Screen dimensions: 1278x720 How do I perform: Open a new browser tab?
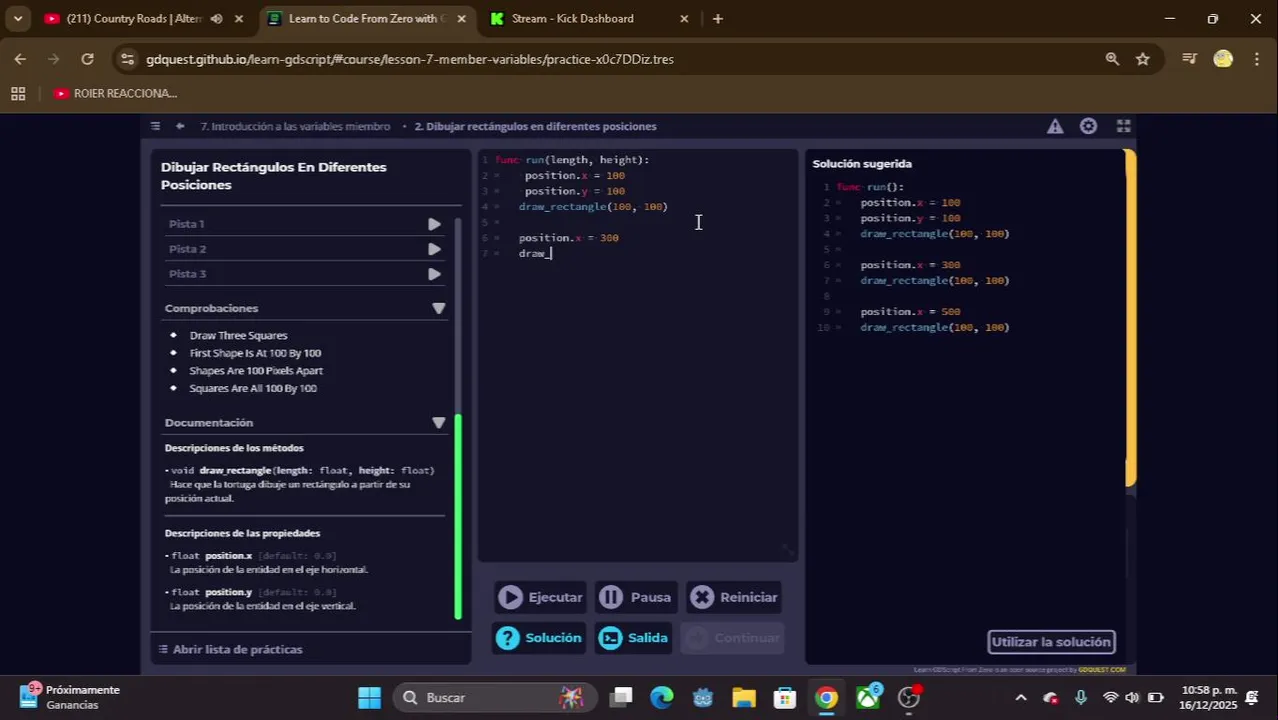(718, 18)
